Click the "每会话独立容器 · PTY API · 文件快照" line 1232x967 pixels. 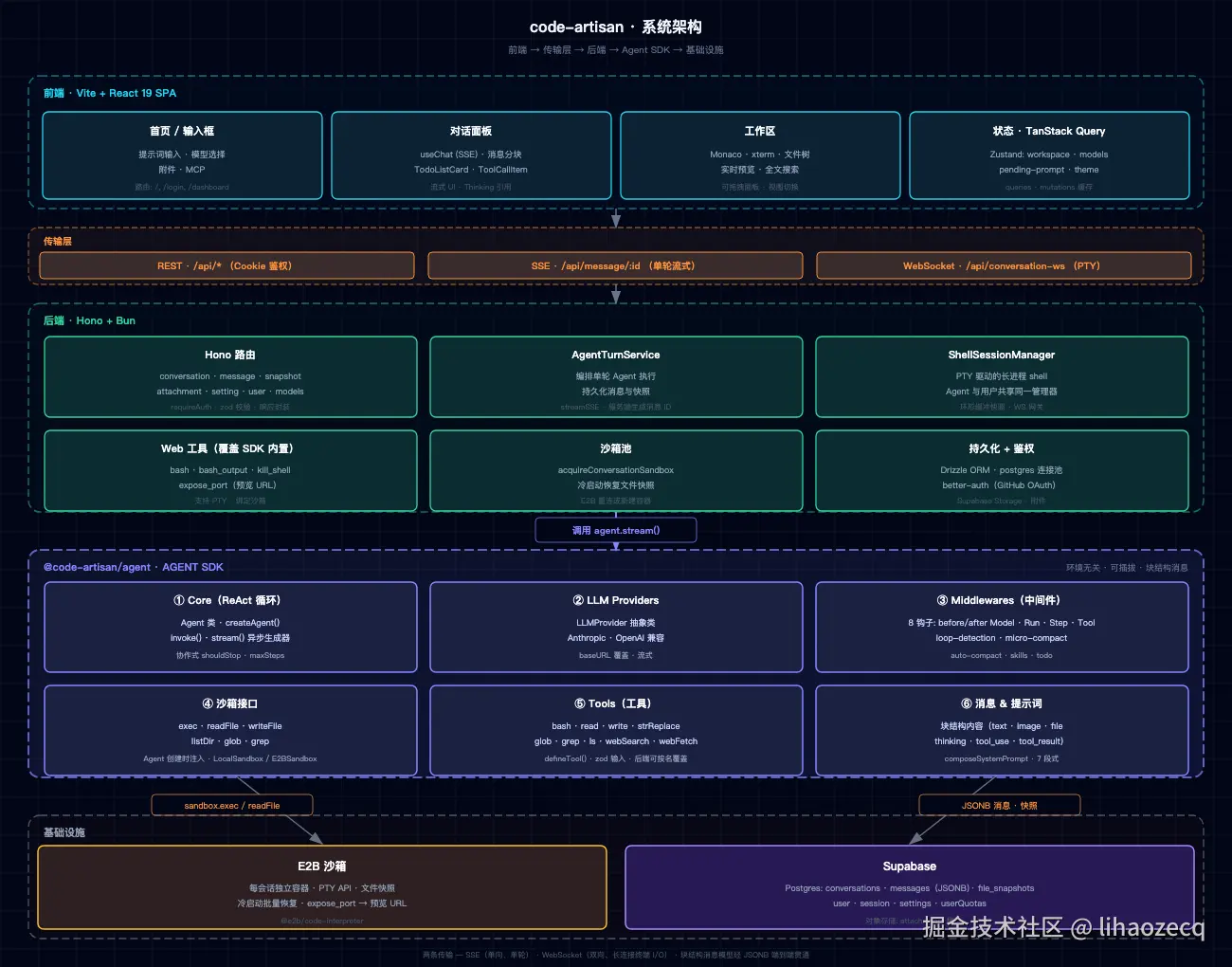[x=322, y=888]
